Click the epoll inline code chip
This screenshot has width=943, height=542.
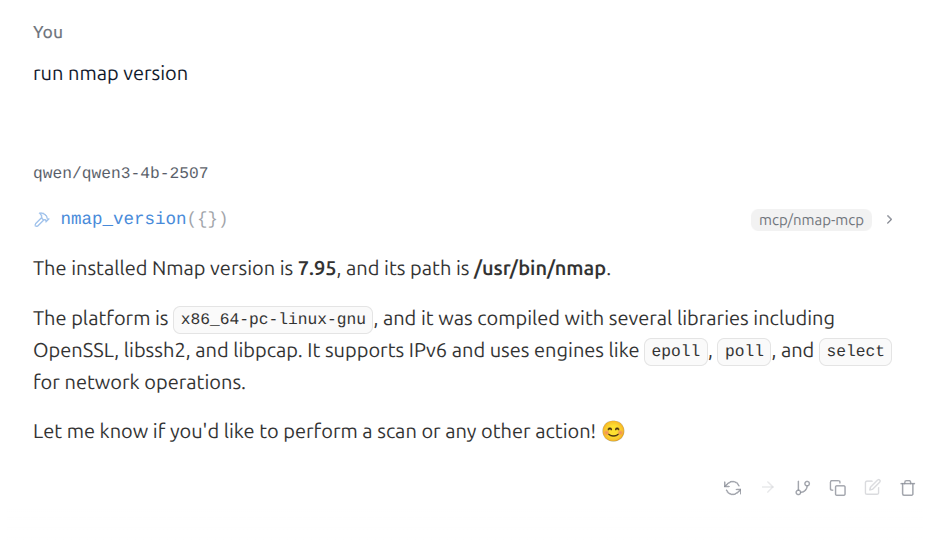coord(675,351)
